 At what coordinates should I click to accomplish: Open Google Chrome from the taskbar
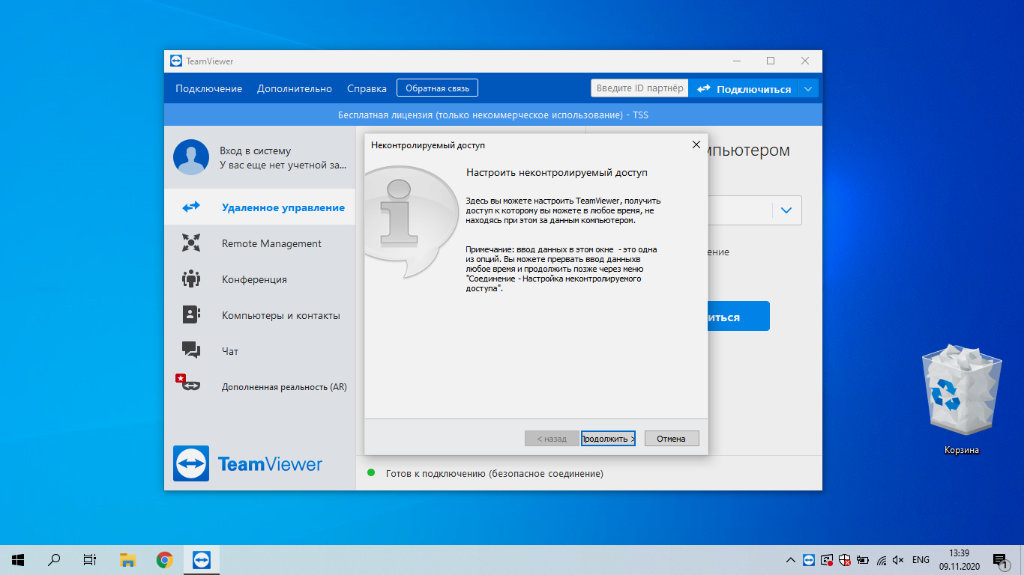tap(165, 560)
